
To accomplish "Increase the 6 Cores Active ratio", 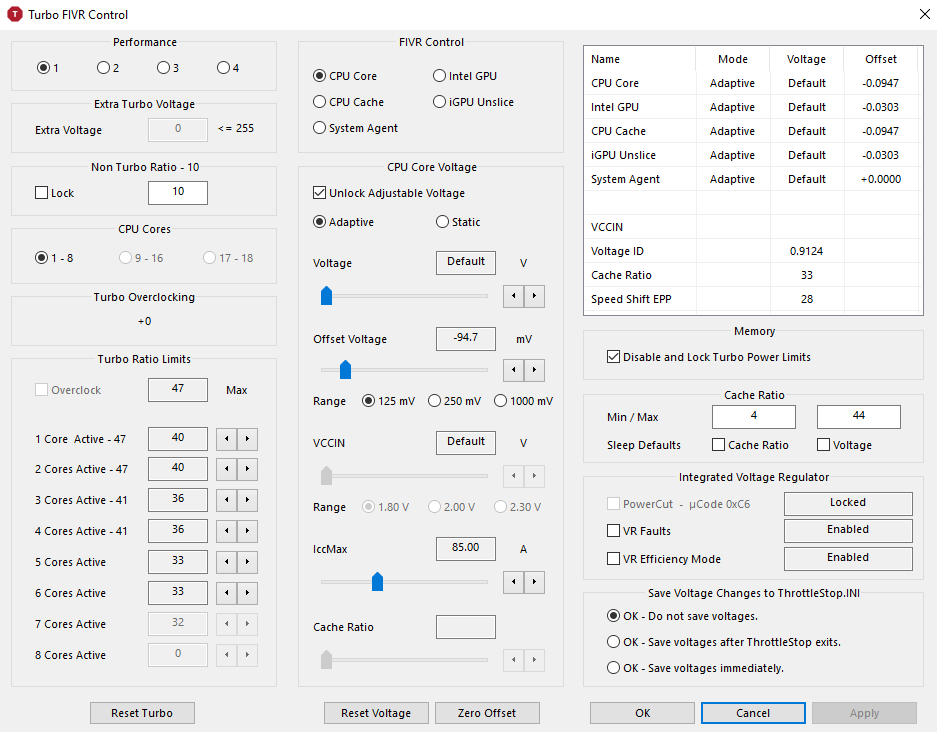I will 247,594.
